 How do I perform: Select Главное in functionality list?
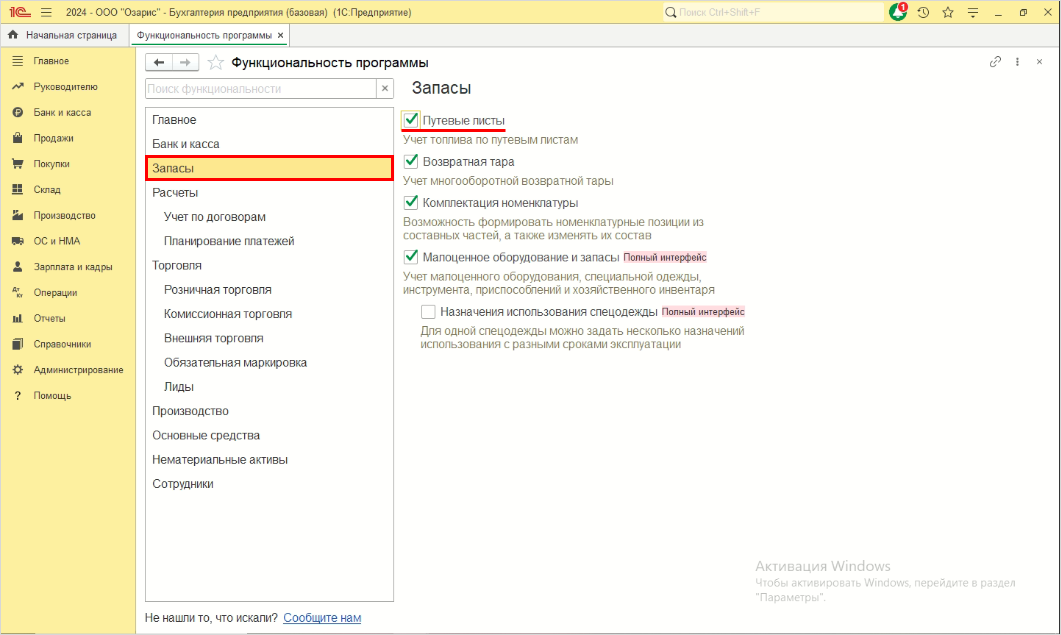[x=269, y=120]
